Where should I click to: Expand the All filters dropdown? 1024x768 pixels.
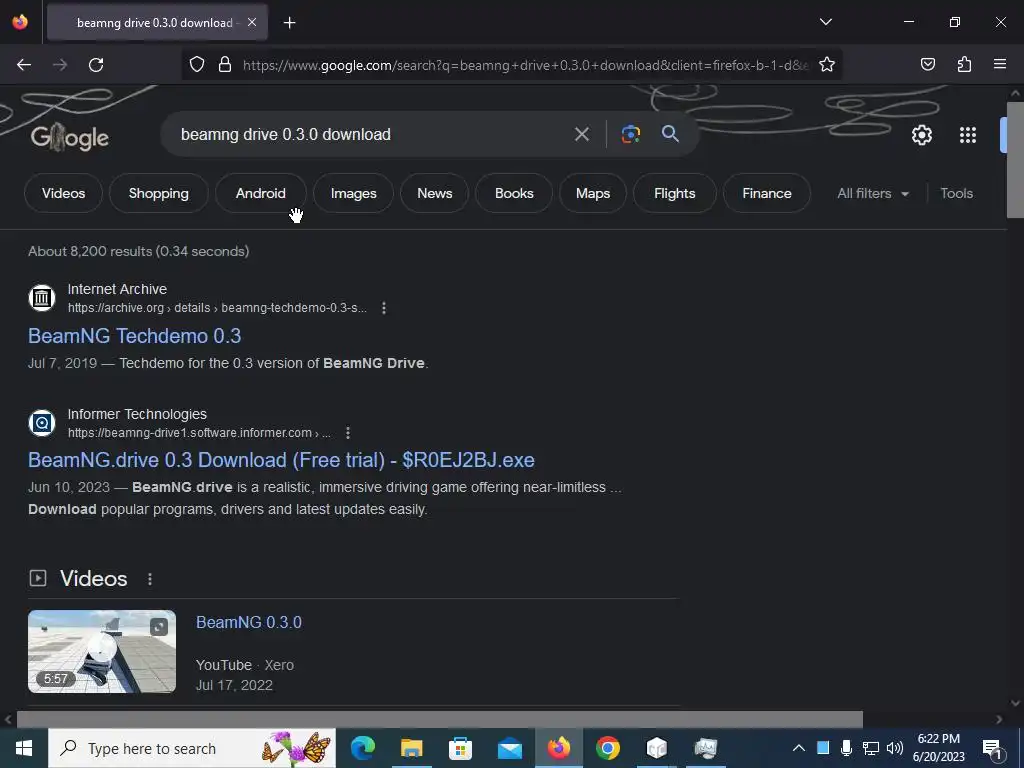pyautogui.click(x=872, y=193)
